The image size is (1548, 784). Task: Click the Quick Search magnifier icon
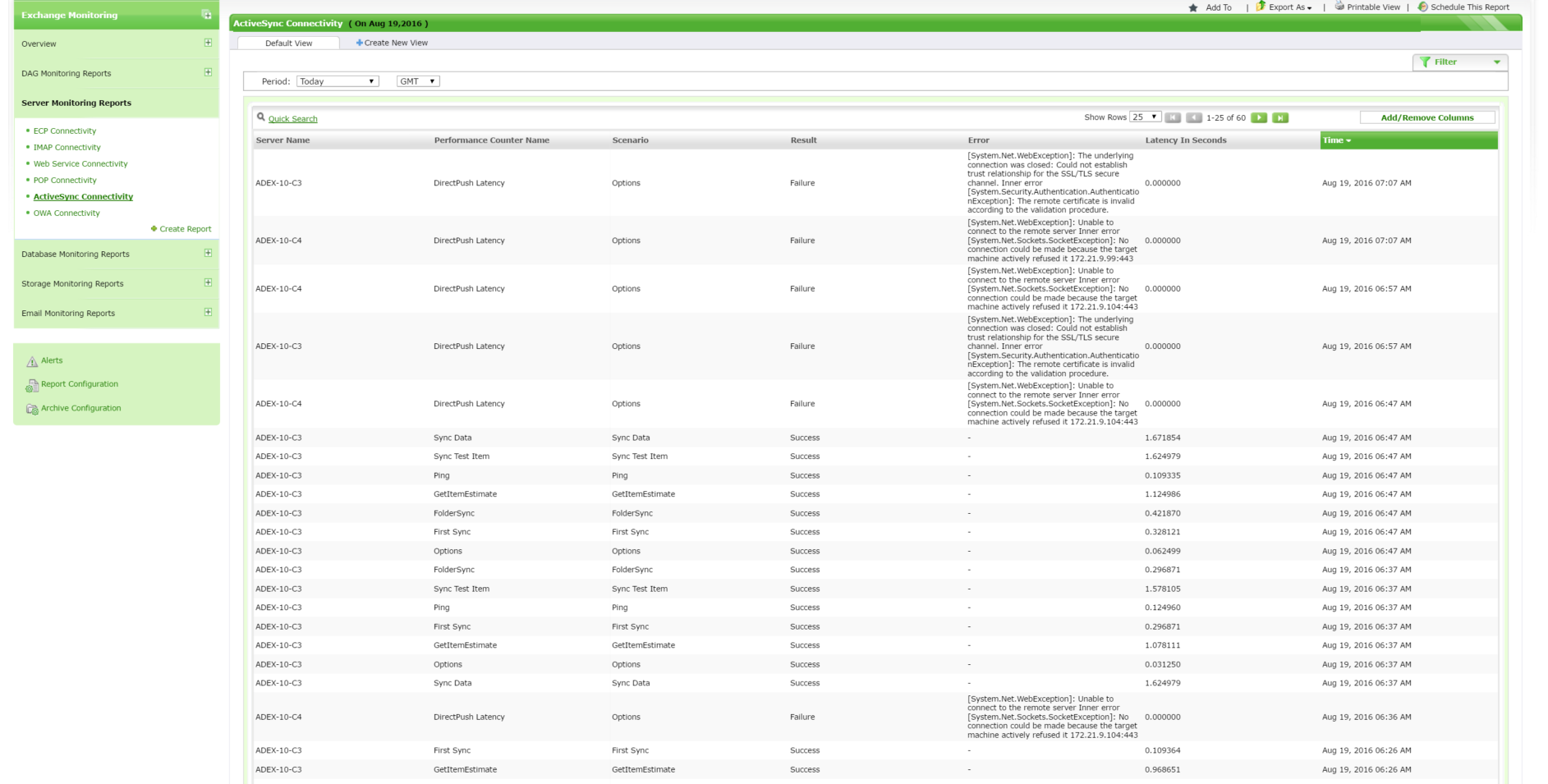(x=261, y=117)
